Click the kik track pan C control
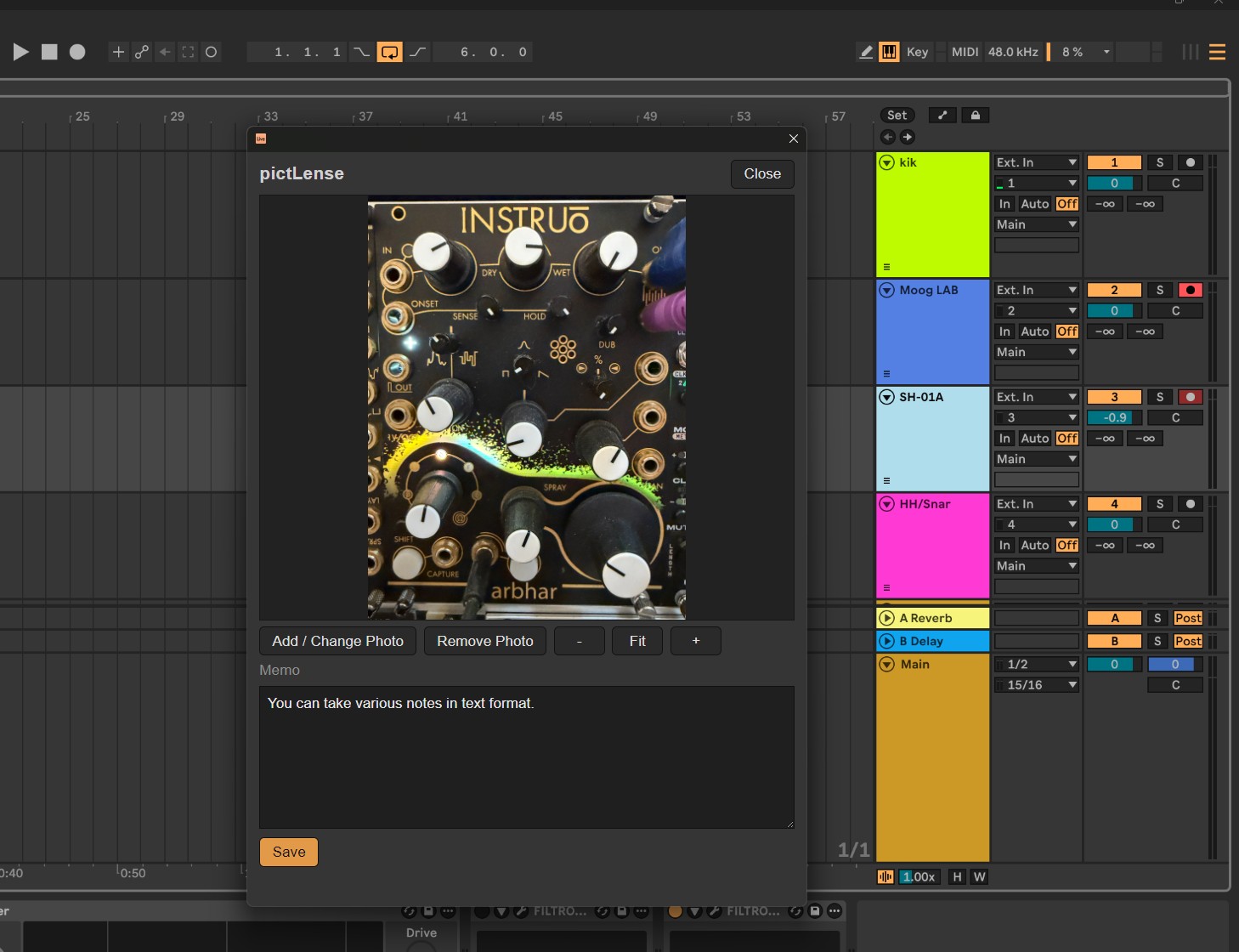This screenshot has height=952, width=1239. 1175,183
